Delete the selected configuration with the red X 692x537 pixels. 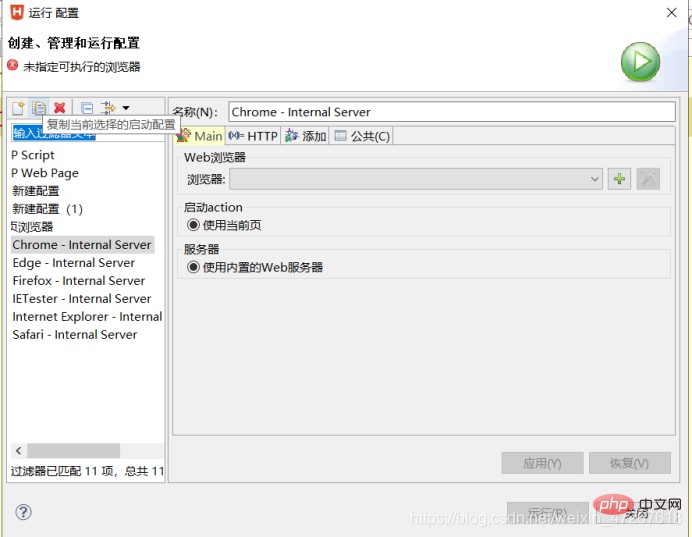(x=60, y=107)
